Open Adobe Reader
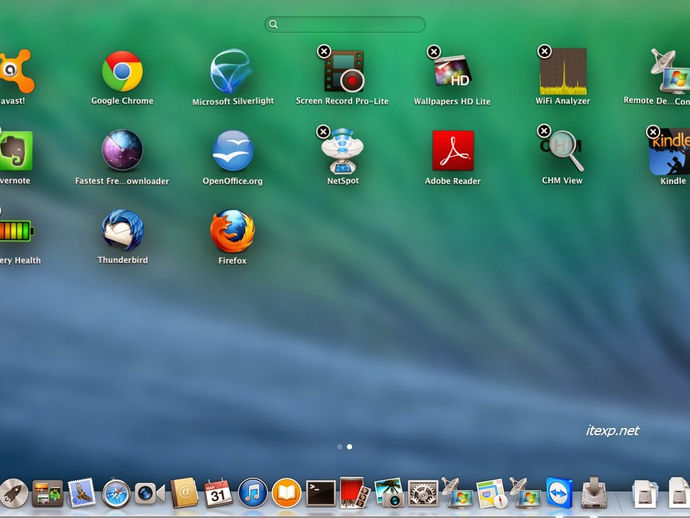This screenshot has width=690, height=518. coord(453,151)
